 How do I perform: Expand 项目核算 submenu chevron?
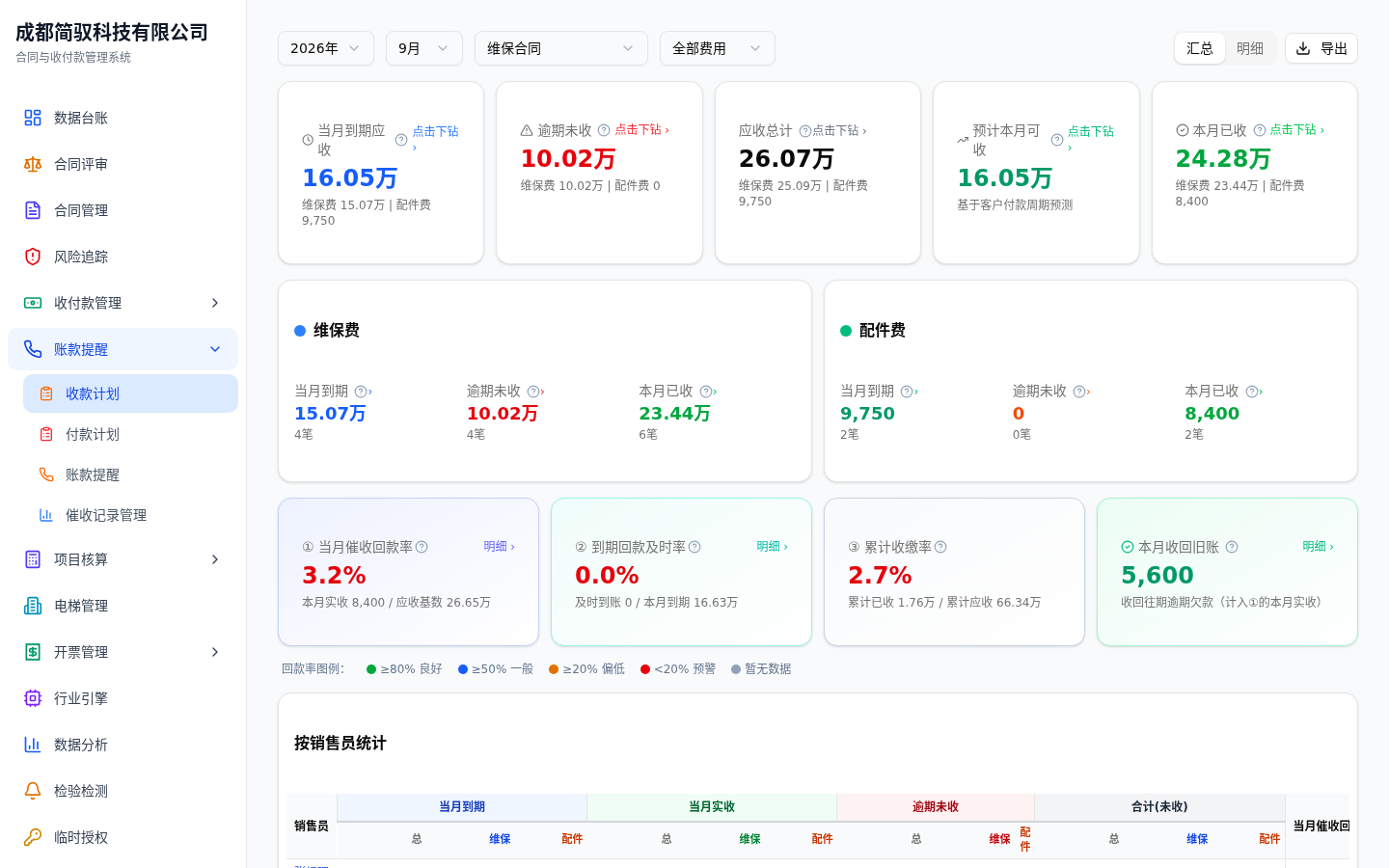coord(215,559)
